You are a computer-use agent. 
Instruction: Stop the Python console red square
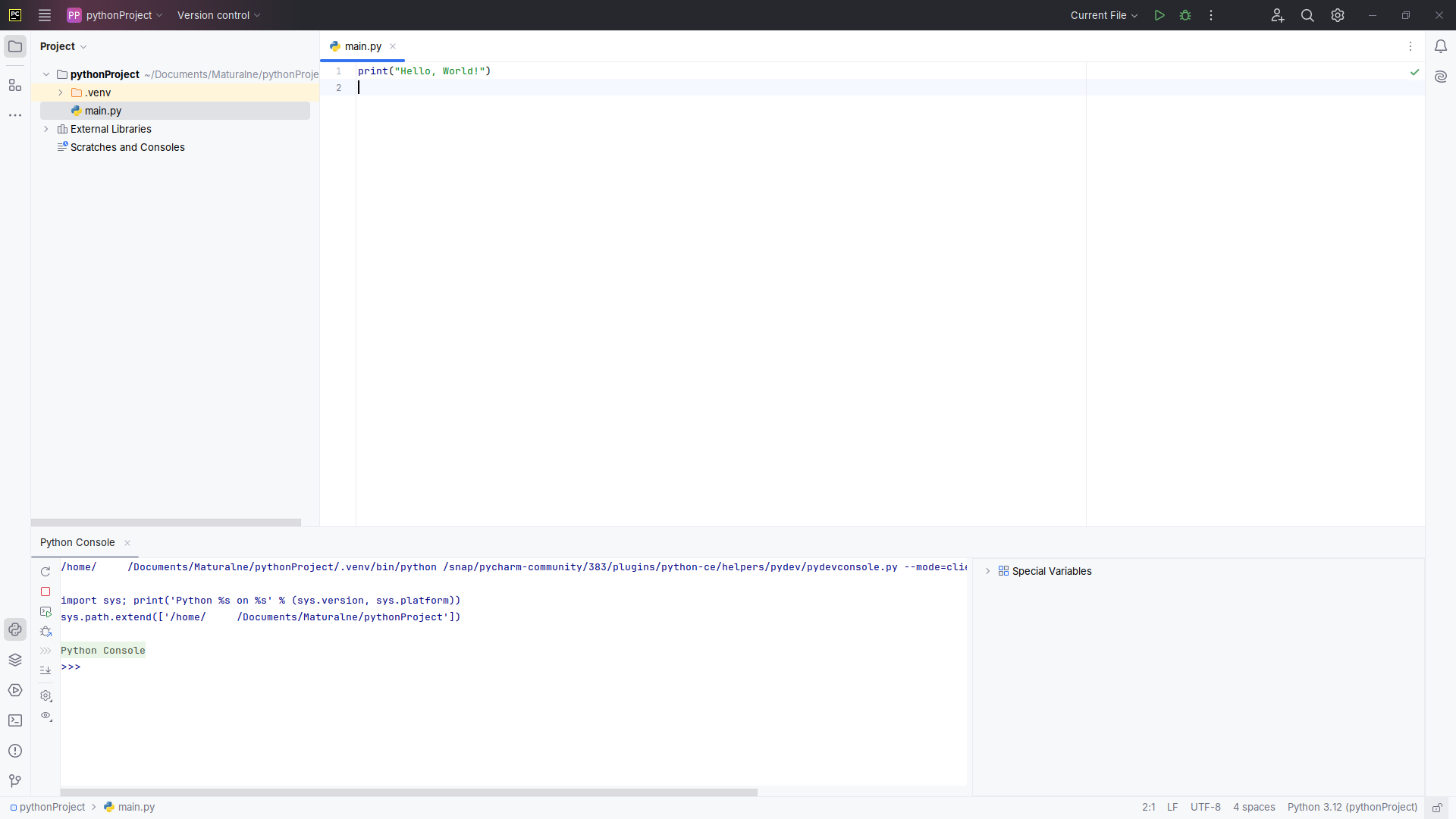pos(45,591)
